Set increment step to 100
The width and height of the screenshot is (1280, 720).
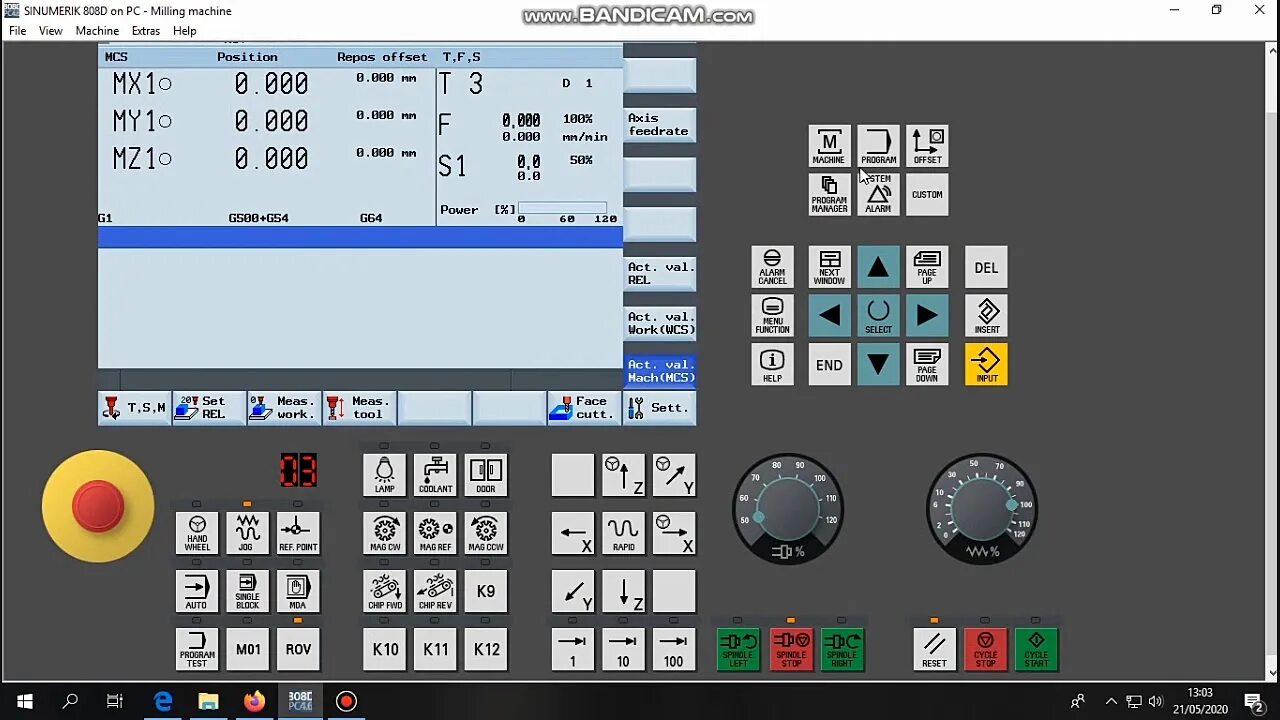(674, 649)
